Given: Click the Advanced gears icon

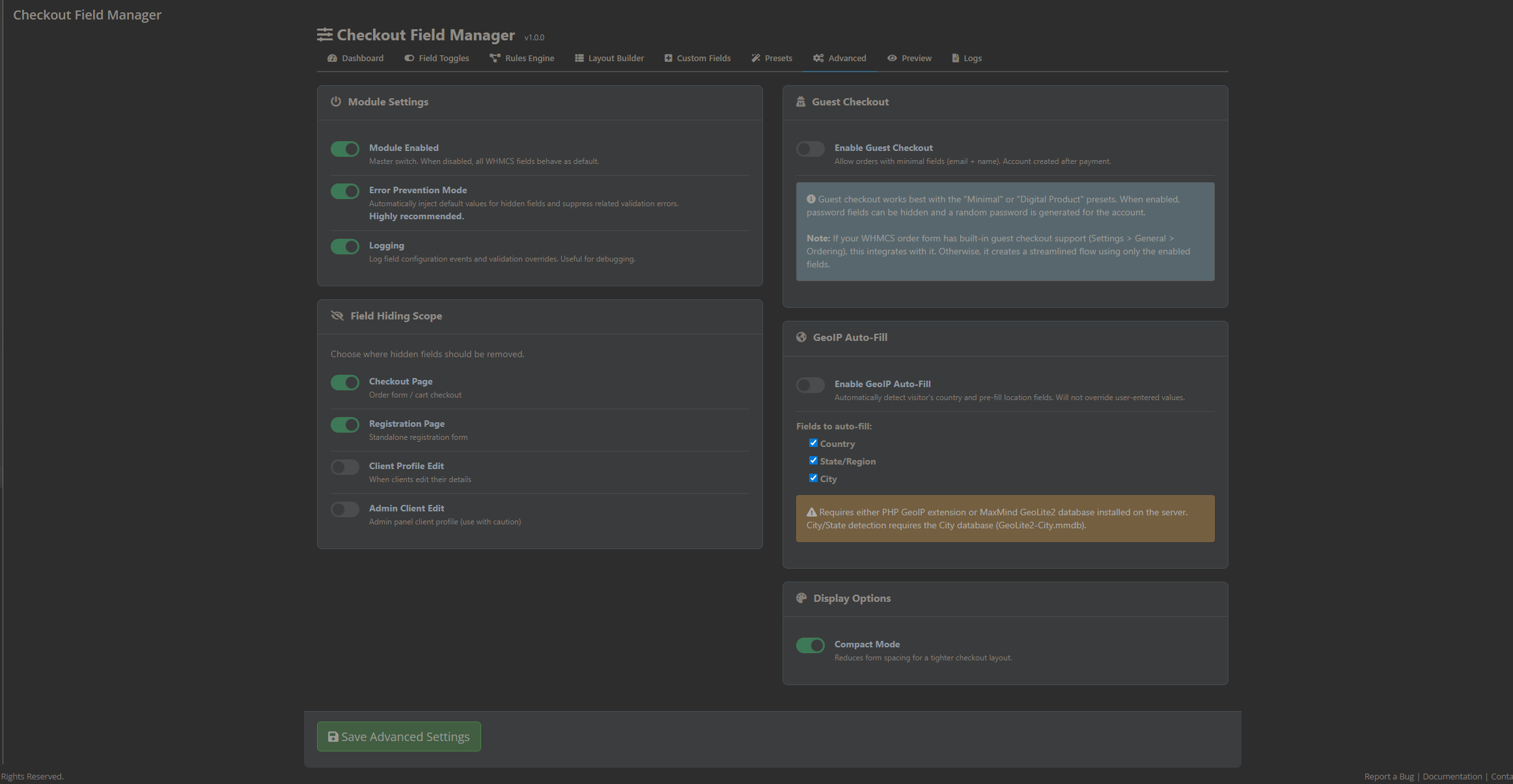Looking at the screenshot, I should tap(818, 59).
